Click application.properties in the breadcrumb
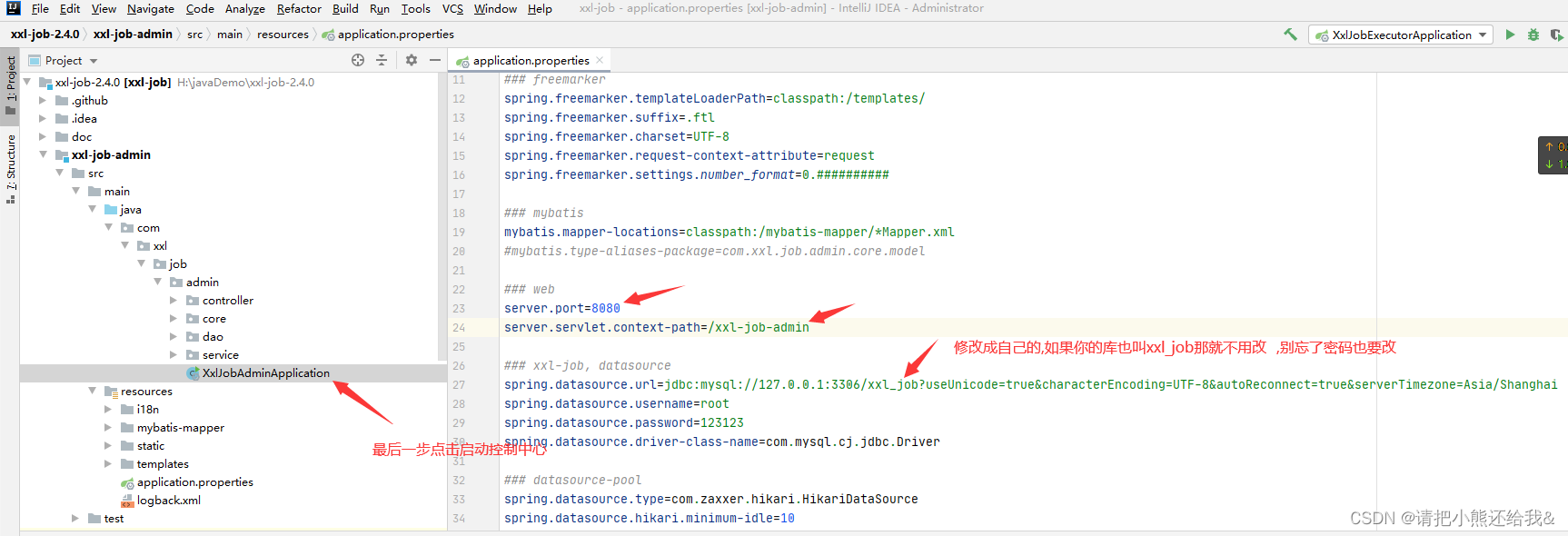 pyautogui.click(x=388, y=35)
